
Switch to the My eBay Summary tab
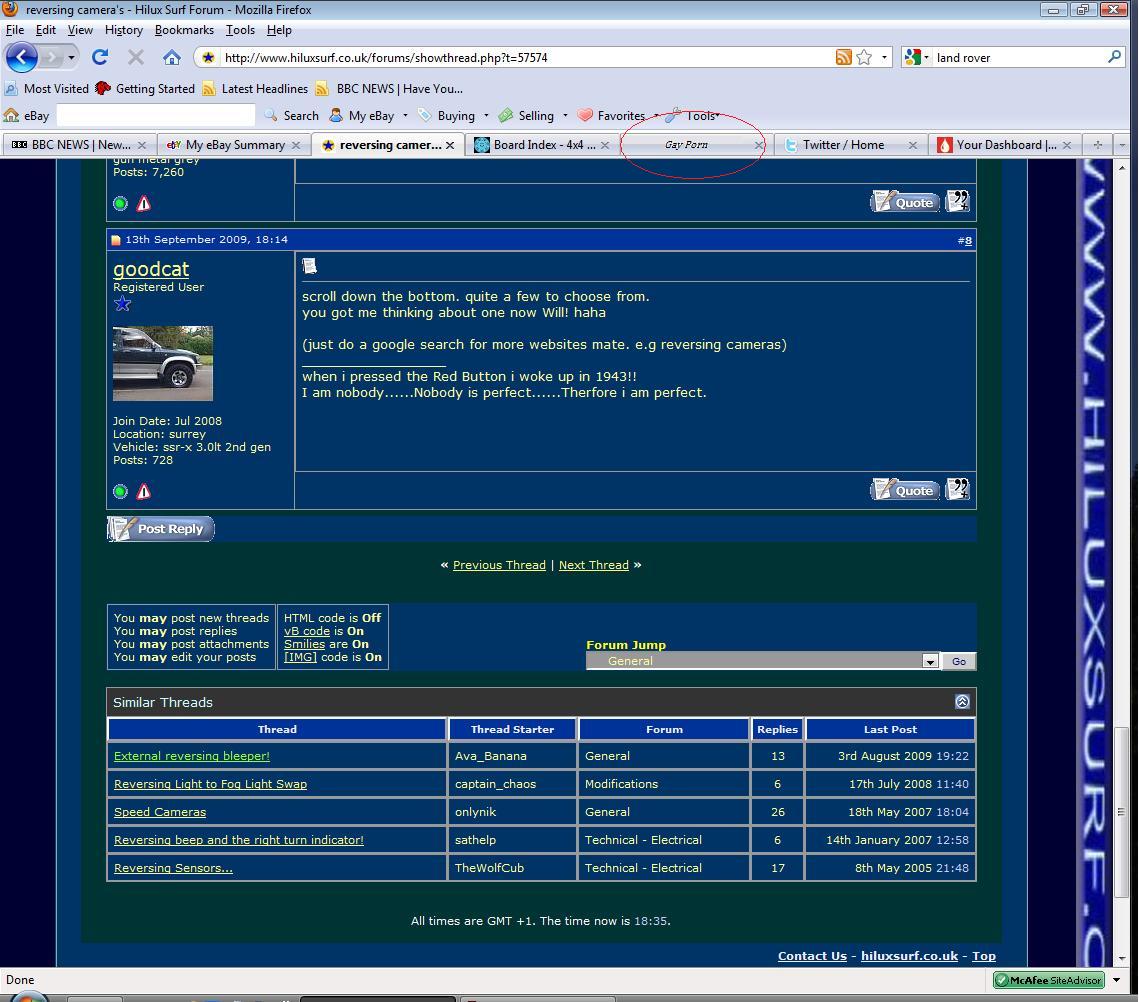tap(235, 145)
